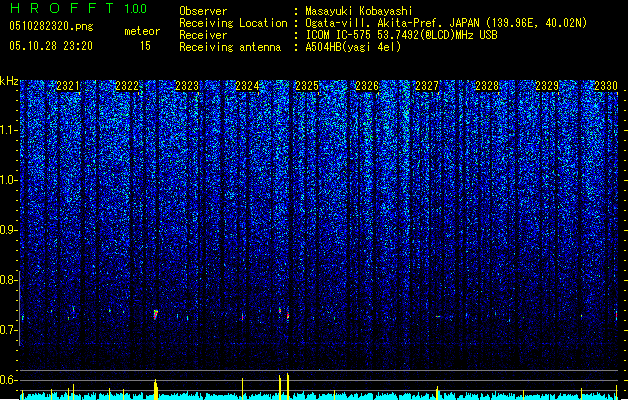Click the meteor count value 15
Screen dimensions: 629x400
pyautogui.click(x=145, y=46)
